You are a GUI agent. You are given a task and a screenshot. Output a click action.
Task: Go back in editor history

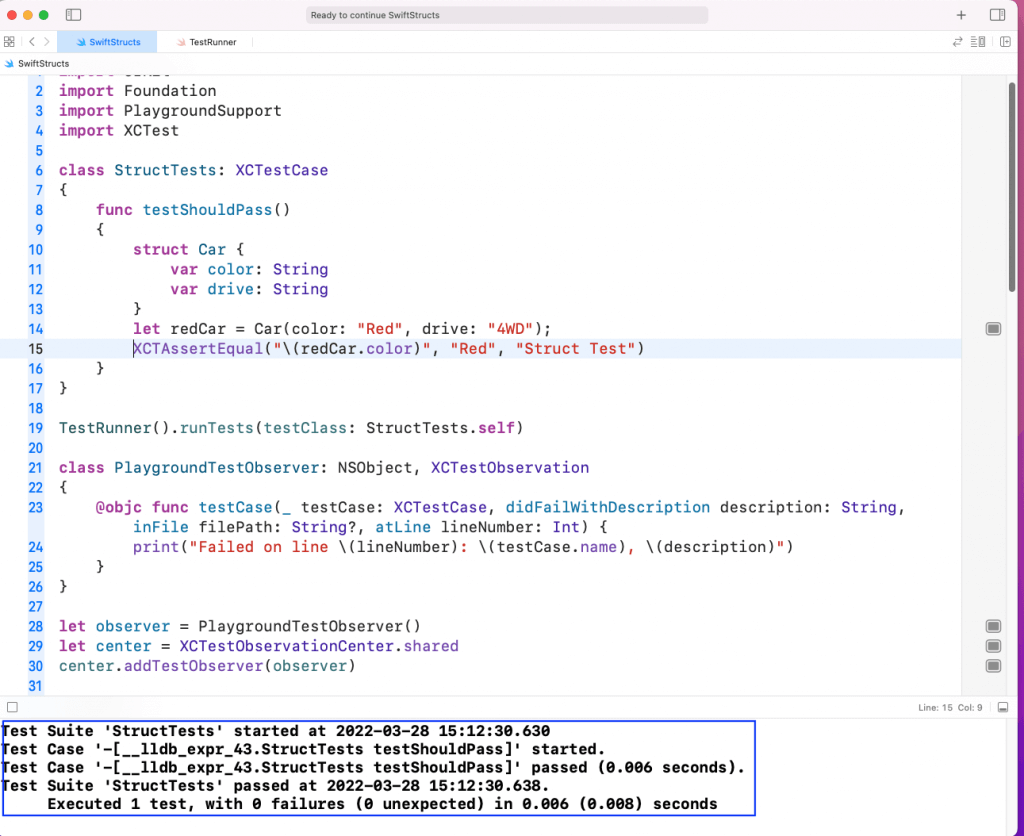coord(32,42)
